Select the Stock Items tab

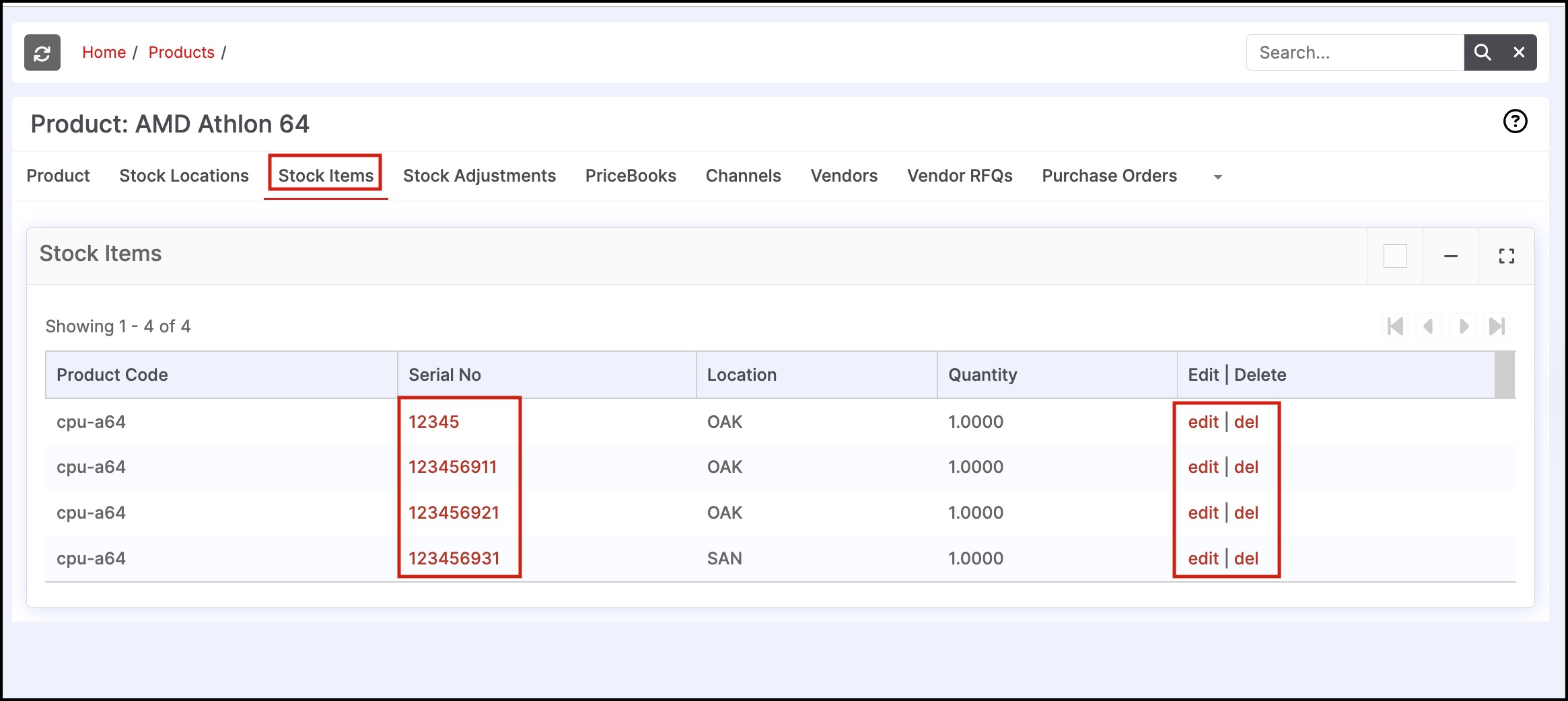click(326, 176)
